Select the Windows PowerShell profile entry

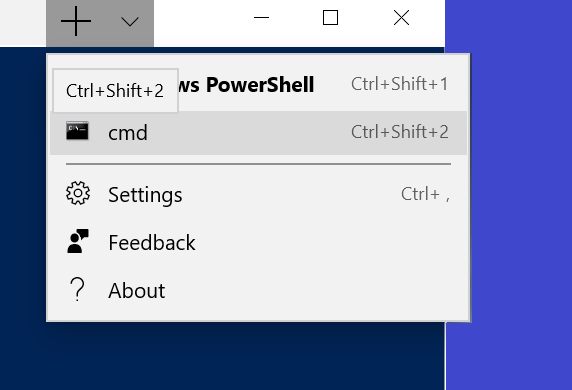tap(258, 85)
